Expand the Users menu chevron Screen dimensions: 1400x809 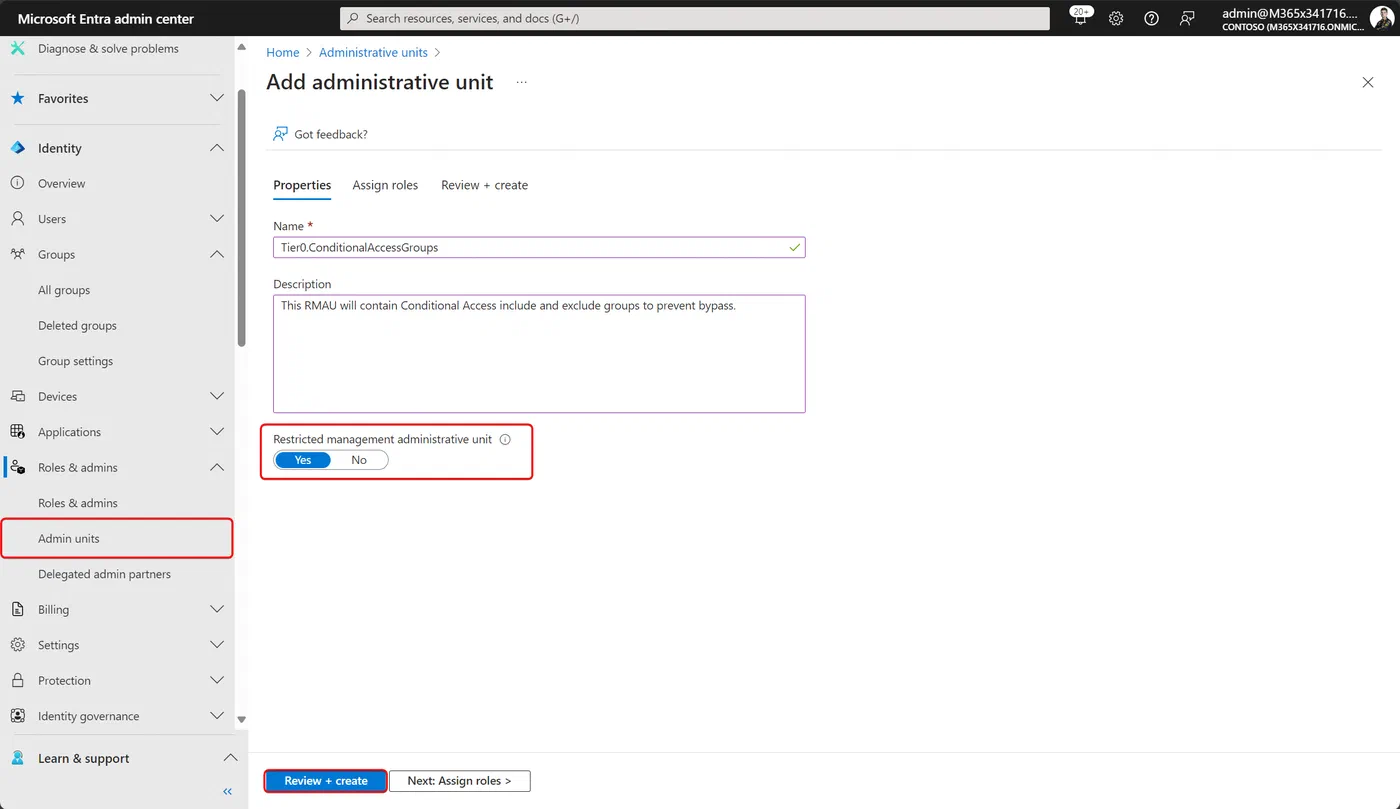click(x=217, y=219)
